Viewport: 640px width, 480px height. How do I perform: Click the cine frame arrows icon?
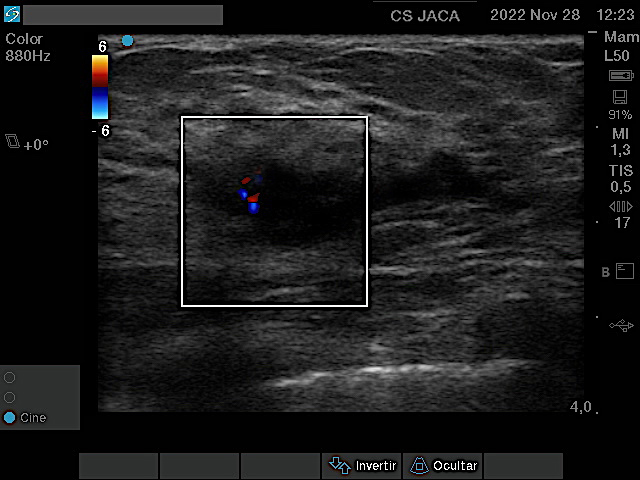point(620,206)
